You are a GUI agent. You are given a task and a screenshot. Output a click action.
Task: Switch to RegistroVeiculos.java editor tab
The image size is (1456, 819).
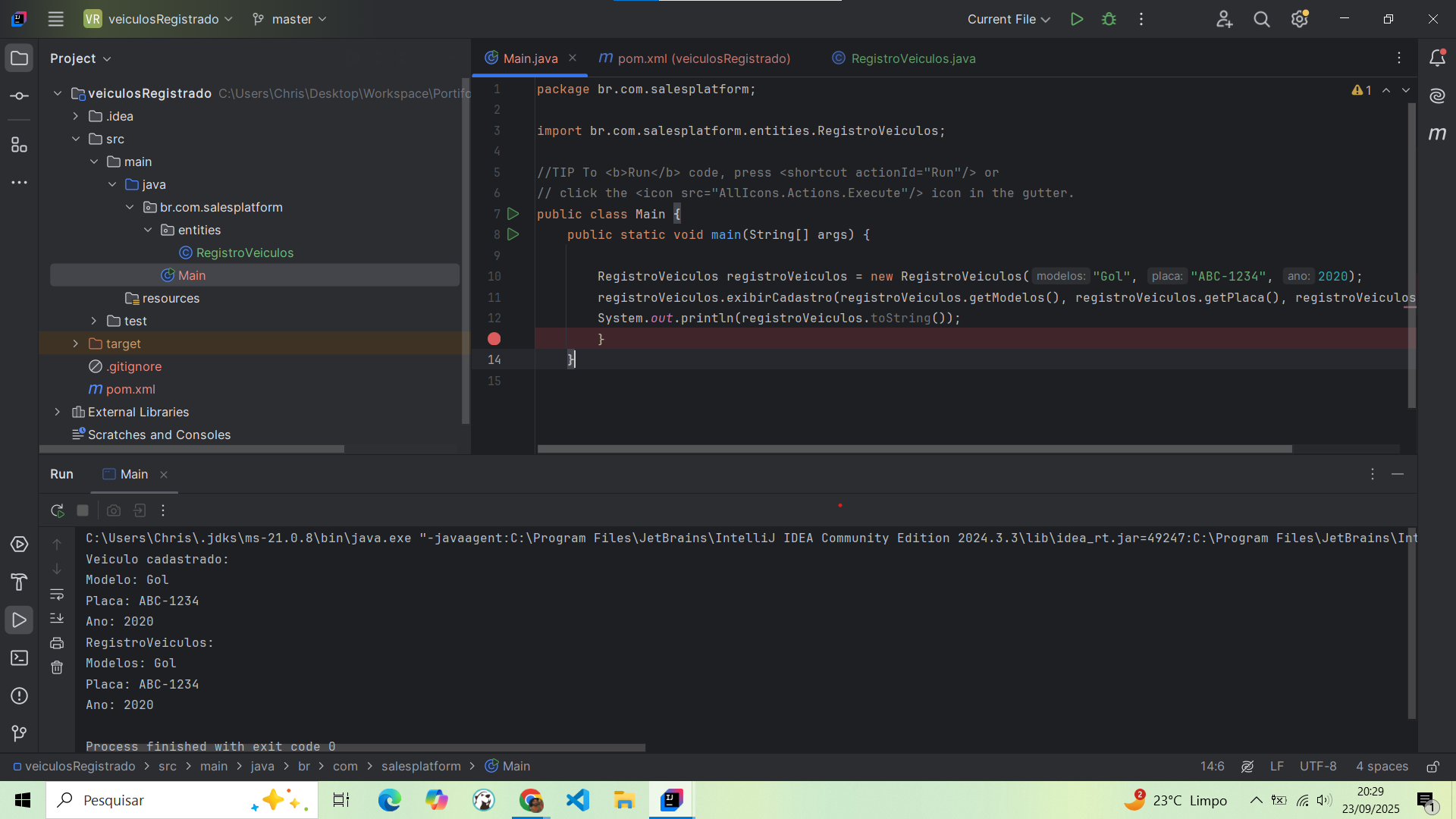point(904,58)
